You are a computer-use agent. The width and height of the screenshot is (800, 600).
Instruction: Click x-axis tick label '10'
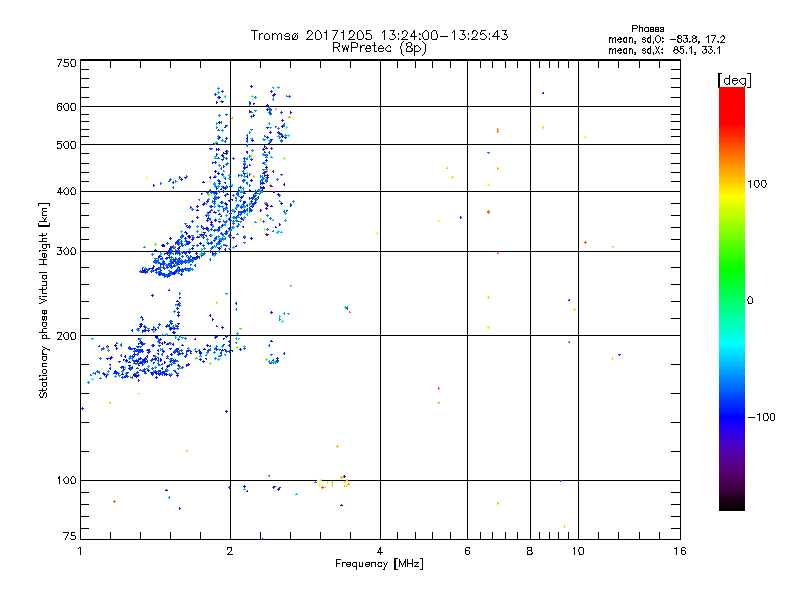click(578, 551)
